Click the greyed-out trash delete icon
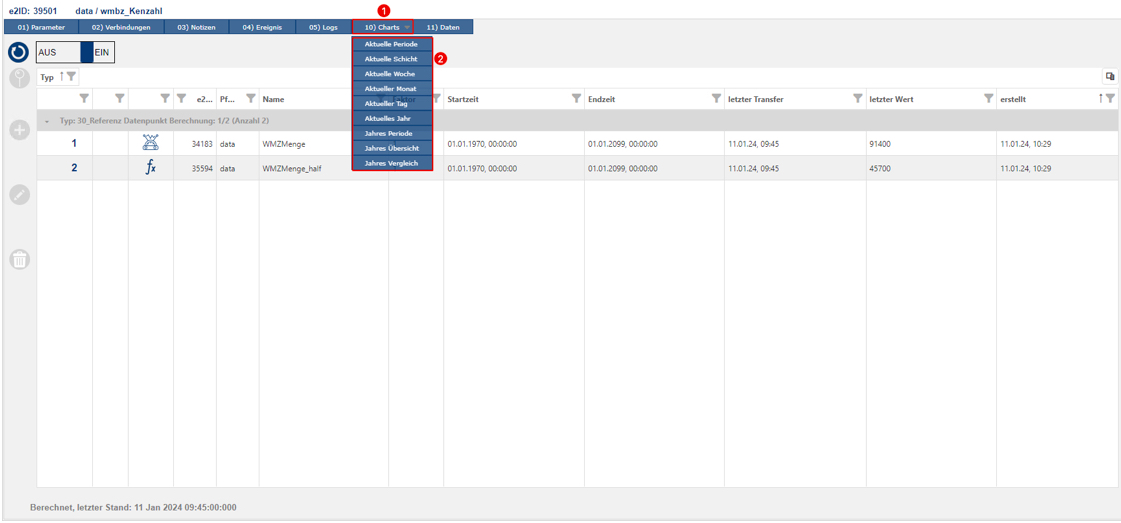Image resolution: width=1121 pixels, height=523 pixels. click(19, 259)
